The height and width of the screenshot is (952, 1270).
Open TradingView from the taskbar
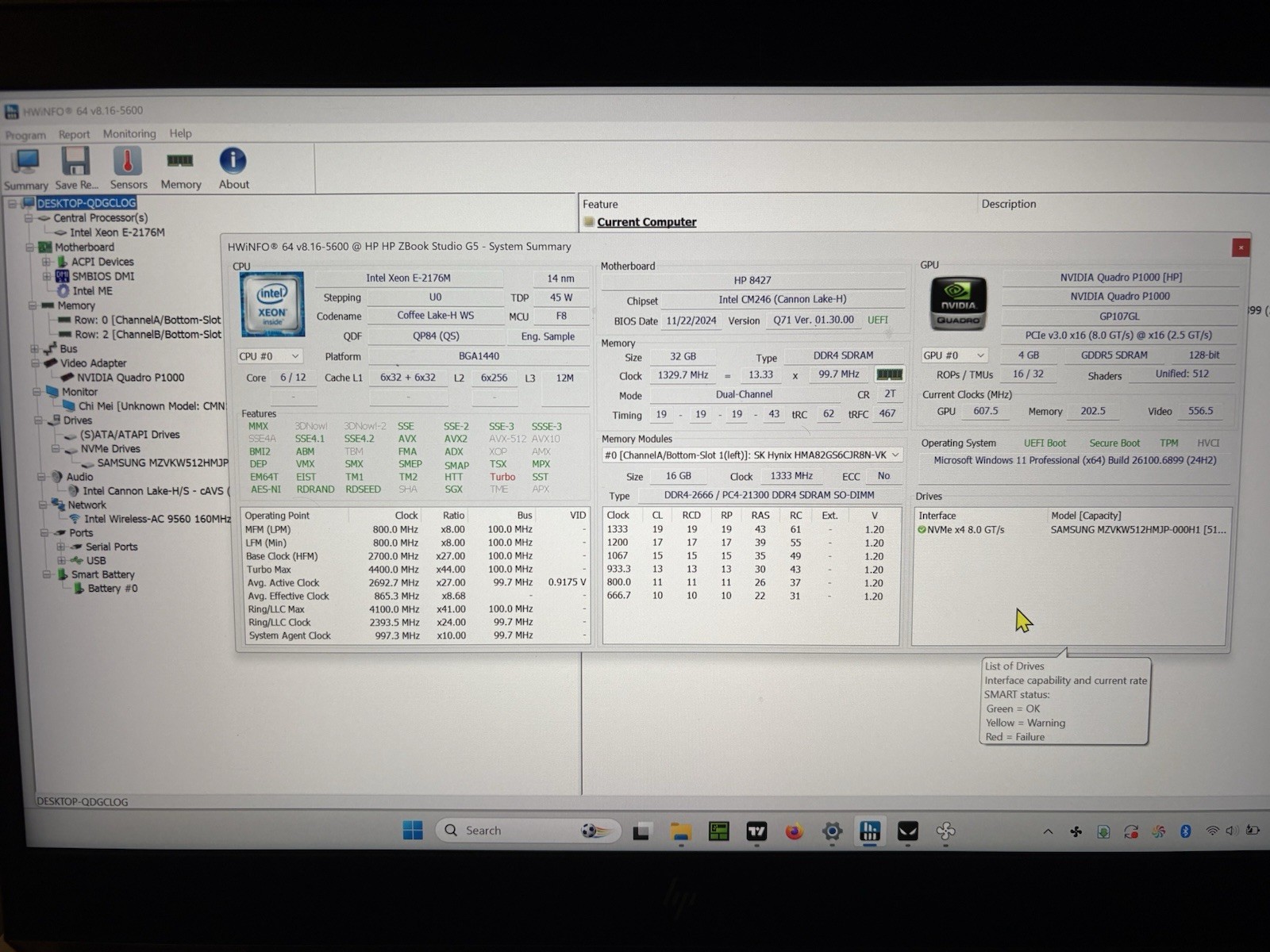point(756,831)
